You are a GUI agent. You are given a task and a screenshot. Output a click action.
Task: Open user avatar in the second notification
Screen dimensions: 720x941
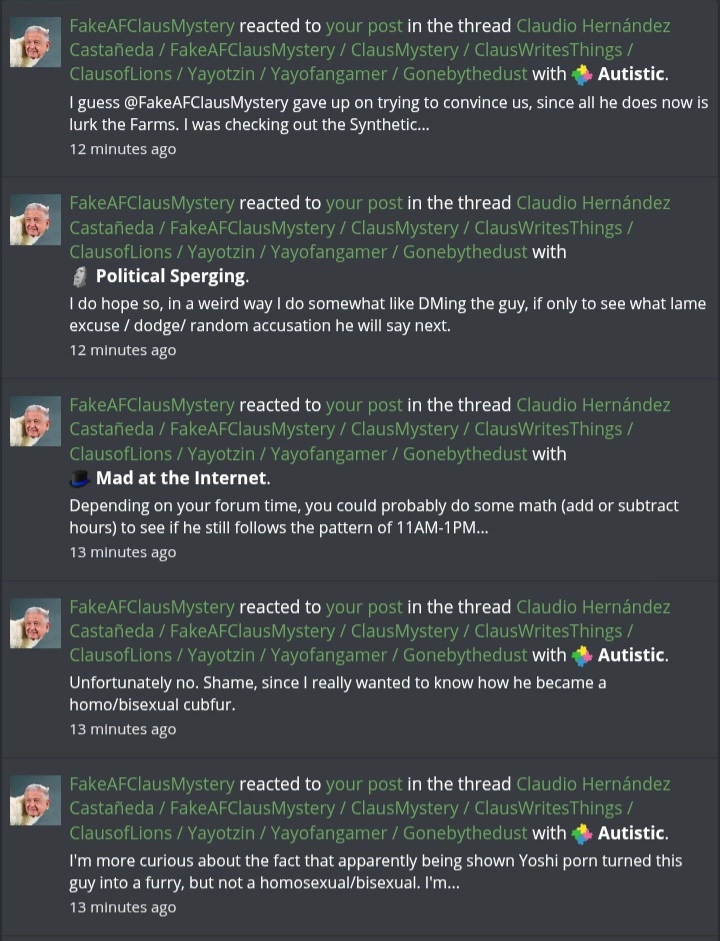tap(35, 220)
